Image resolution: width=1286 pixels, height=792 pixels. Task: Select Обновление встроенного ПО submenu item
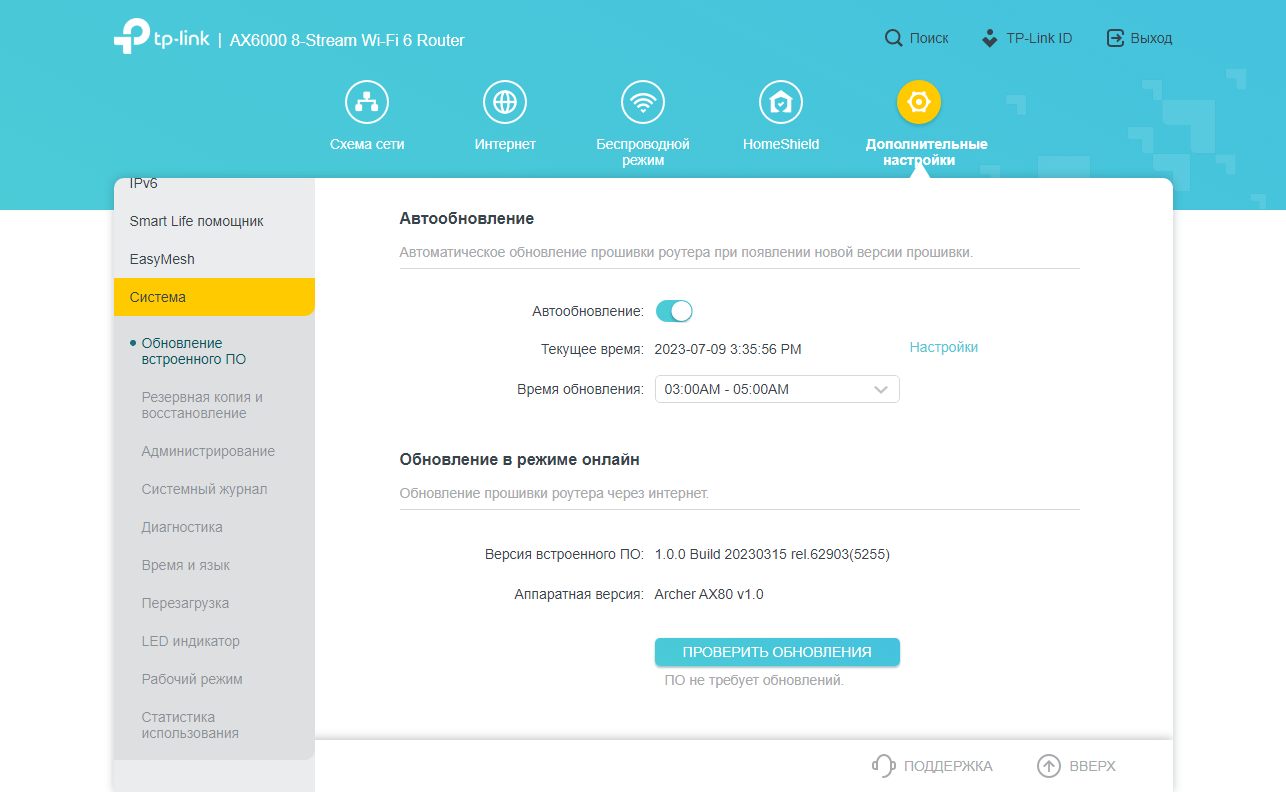point(194,351)
